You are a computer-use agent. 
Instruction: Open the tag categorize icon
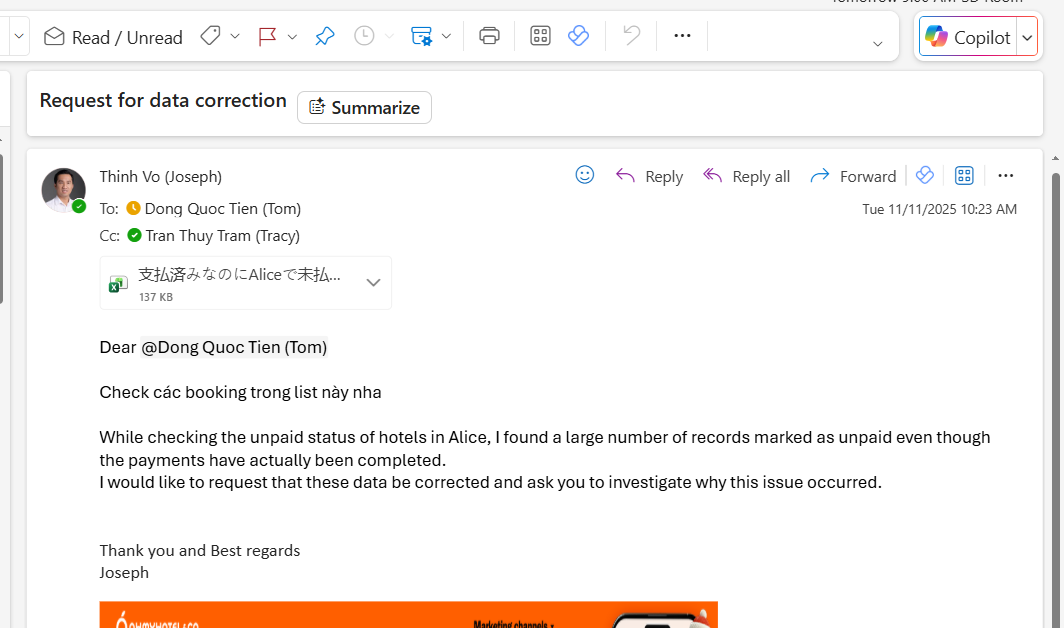pyautogui.click(x=210, y=37)
